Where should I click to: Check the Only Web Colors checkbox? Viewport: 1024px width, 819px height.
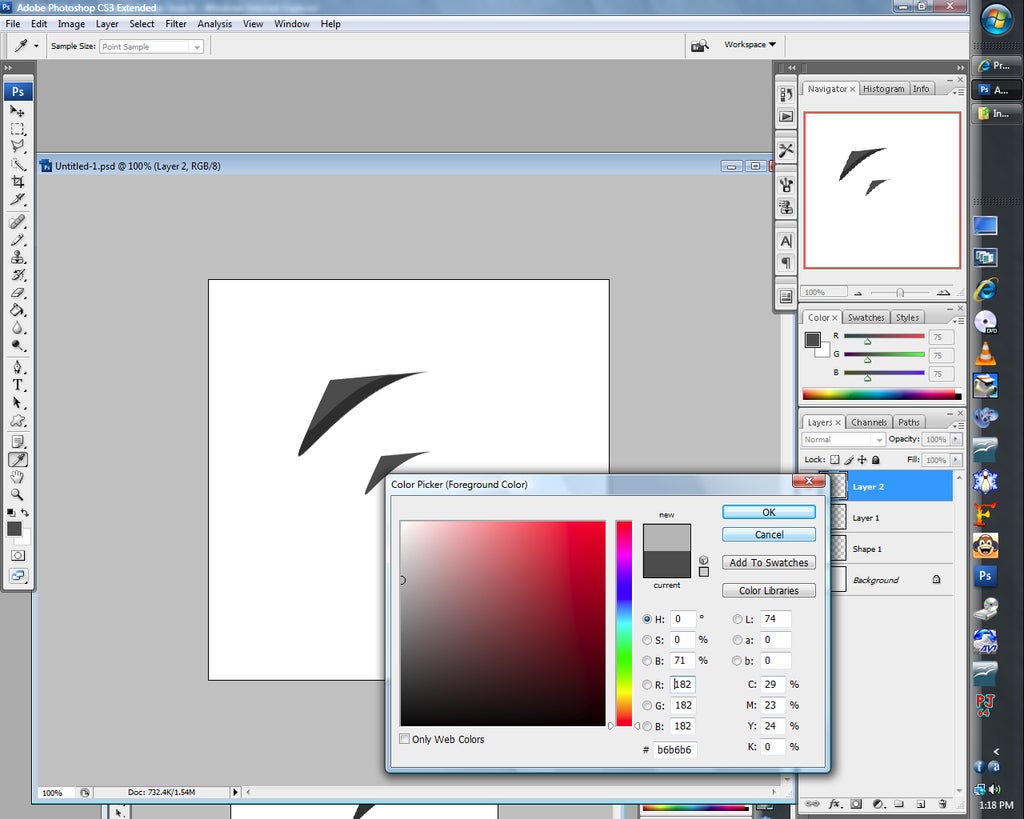coord(404,738)
